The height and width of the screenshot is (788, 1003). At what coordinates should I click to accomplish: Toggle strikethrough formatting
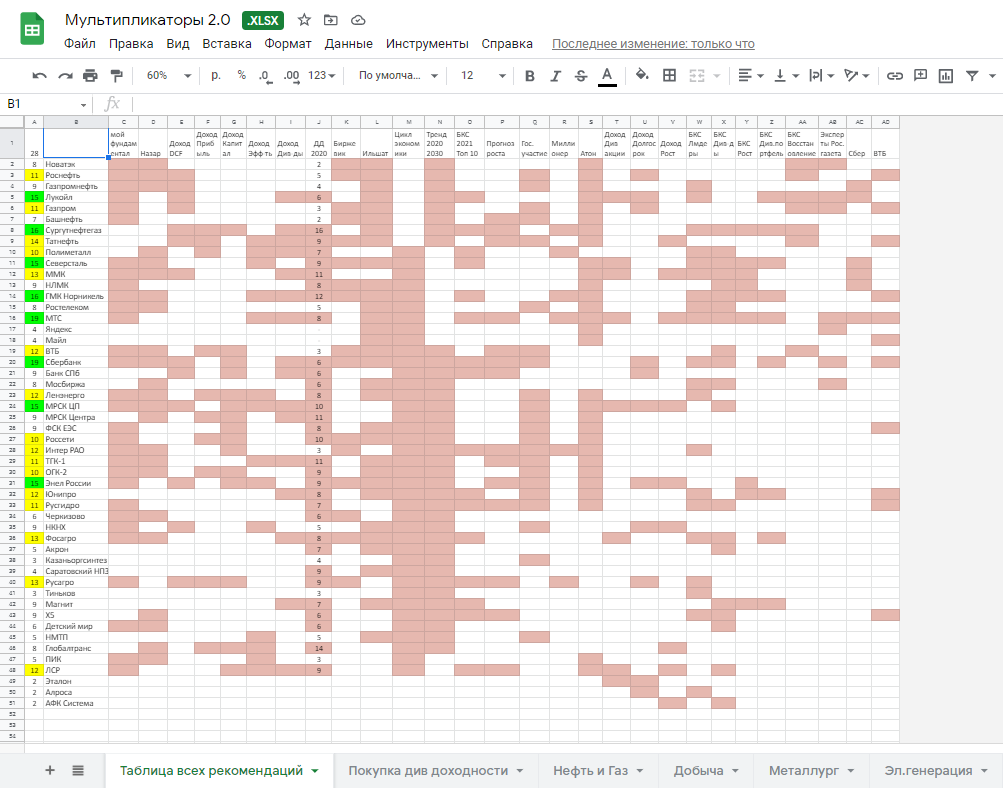click(x=581, y=75)
